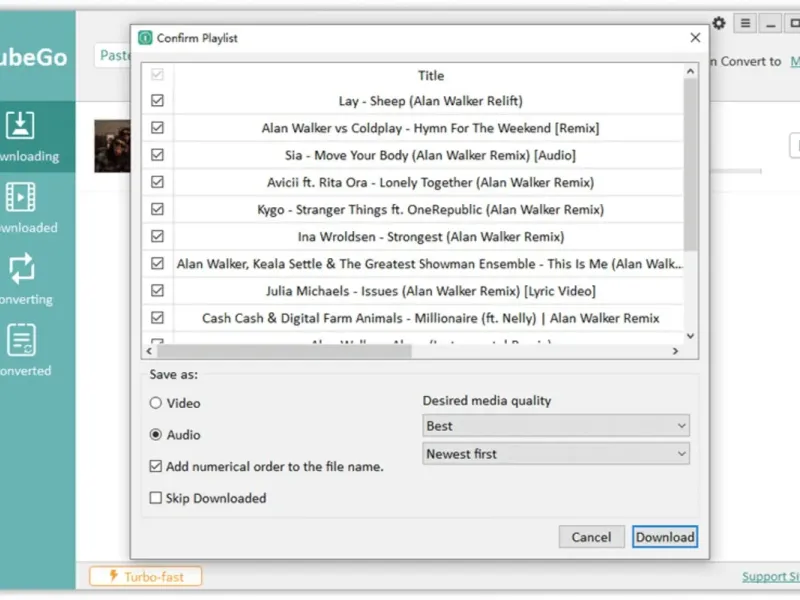Screen dimensions: 800x600
Task: Open the Downloaded videos sidebar icon
Action: pos(22,197)
